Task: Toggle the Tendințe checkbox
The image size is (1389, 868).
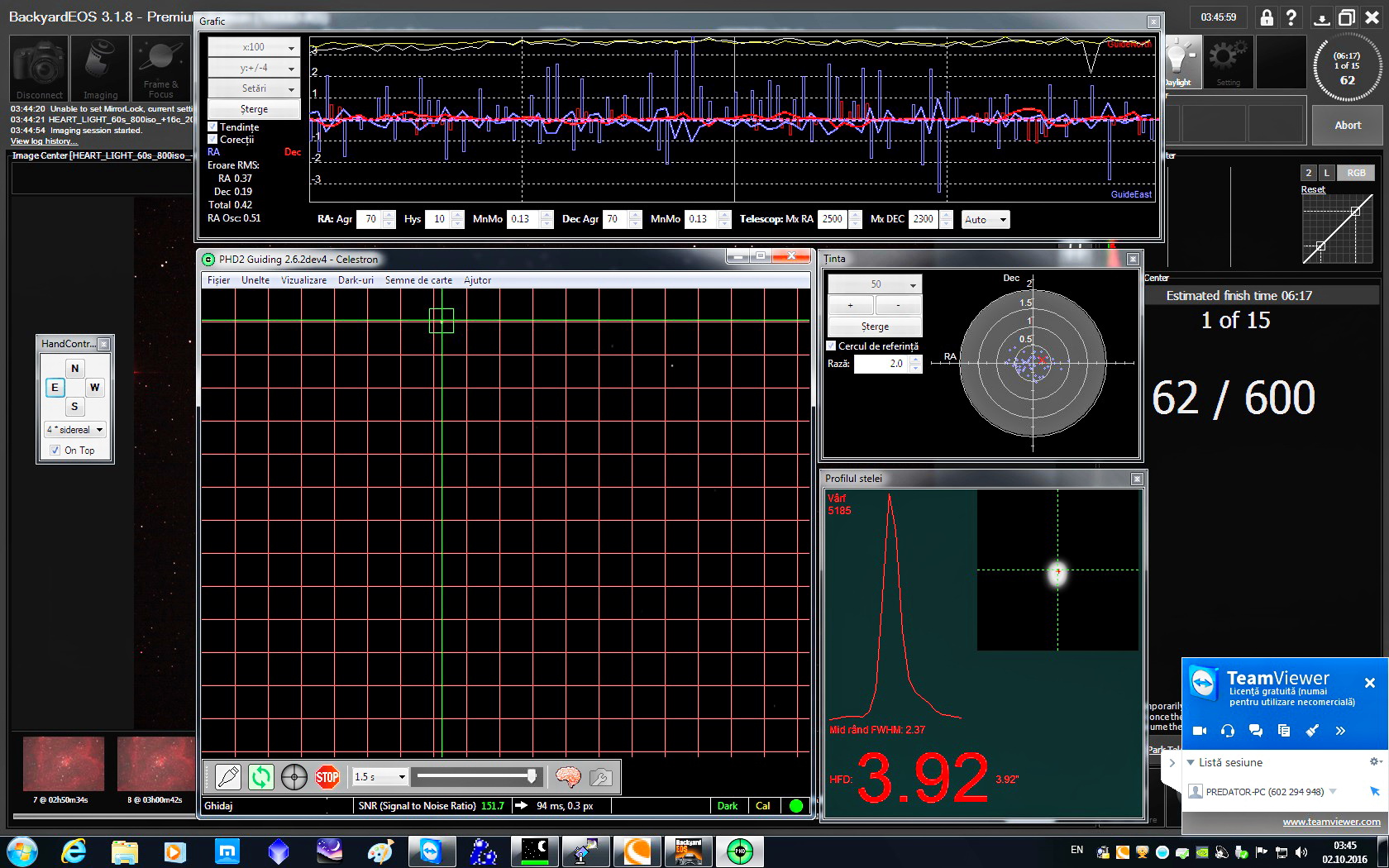Action: tap(212, 126)
